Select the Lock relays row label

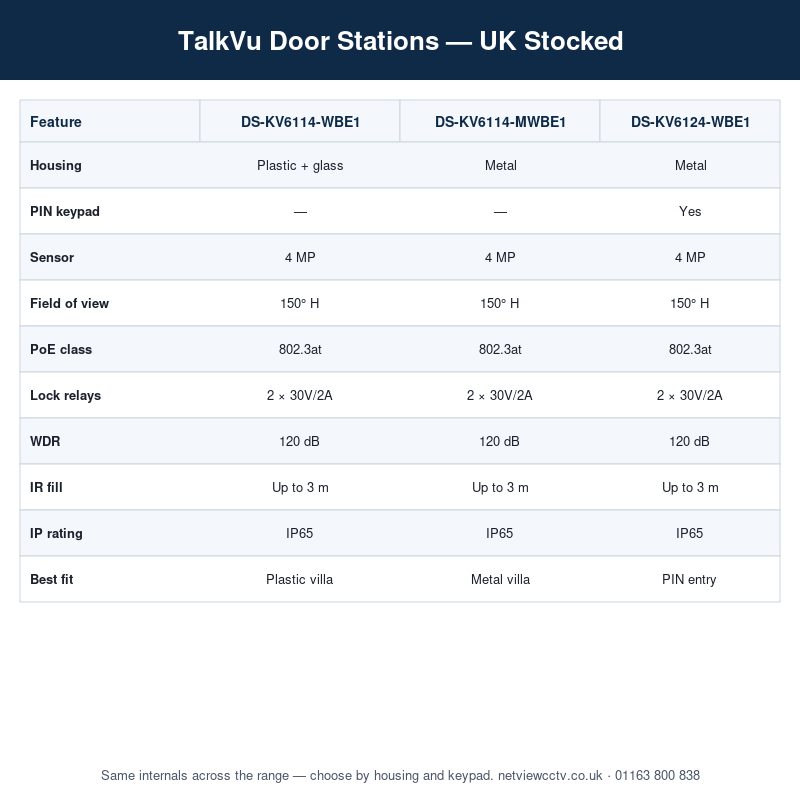[x=65, y=395]
